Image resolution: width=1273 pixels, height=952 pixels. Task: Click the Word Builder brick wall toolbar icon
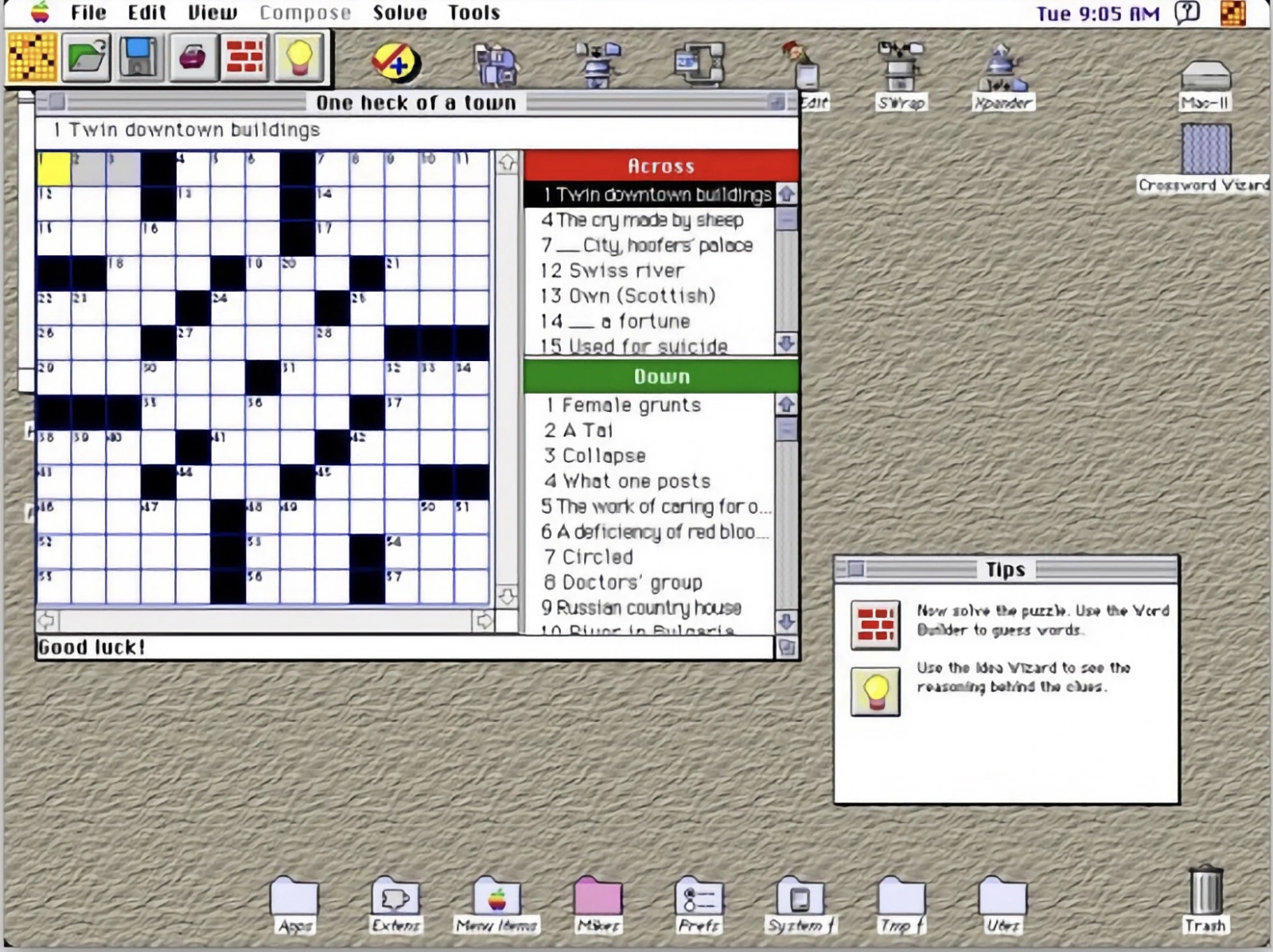245,57
